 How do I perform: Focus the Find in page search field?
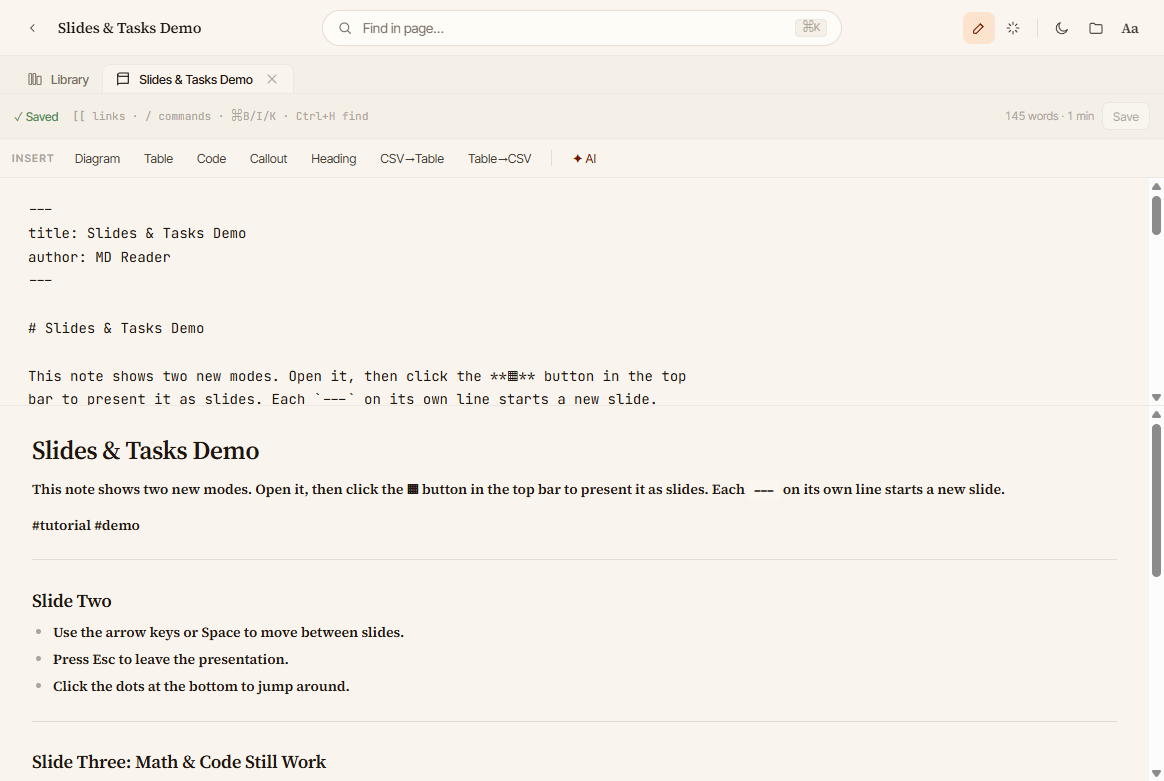(581, 28)
